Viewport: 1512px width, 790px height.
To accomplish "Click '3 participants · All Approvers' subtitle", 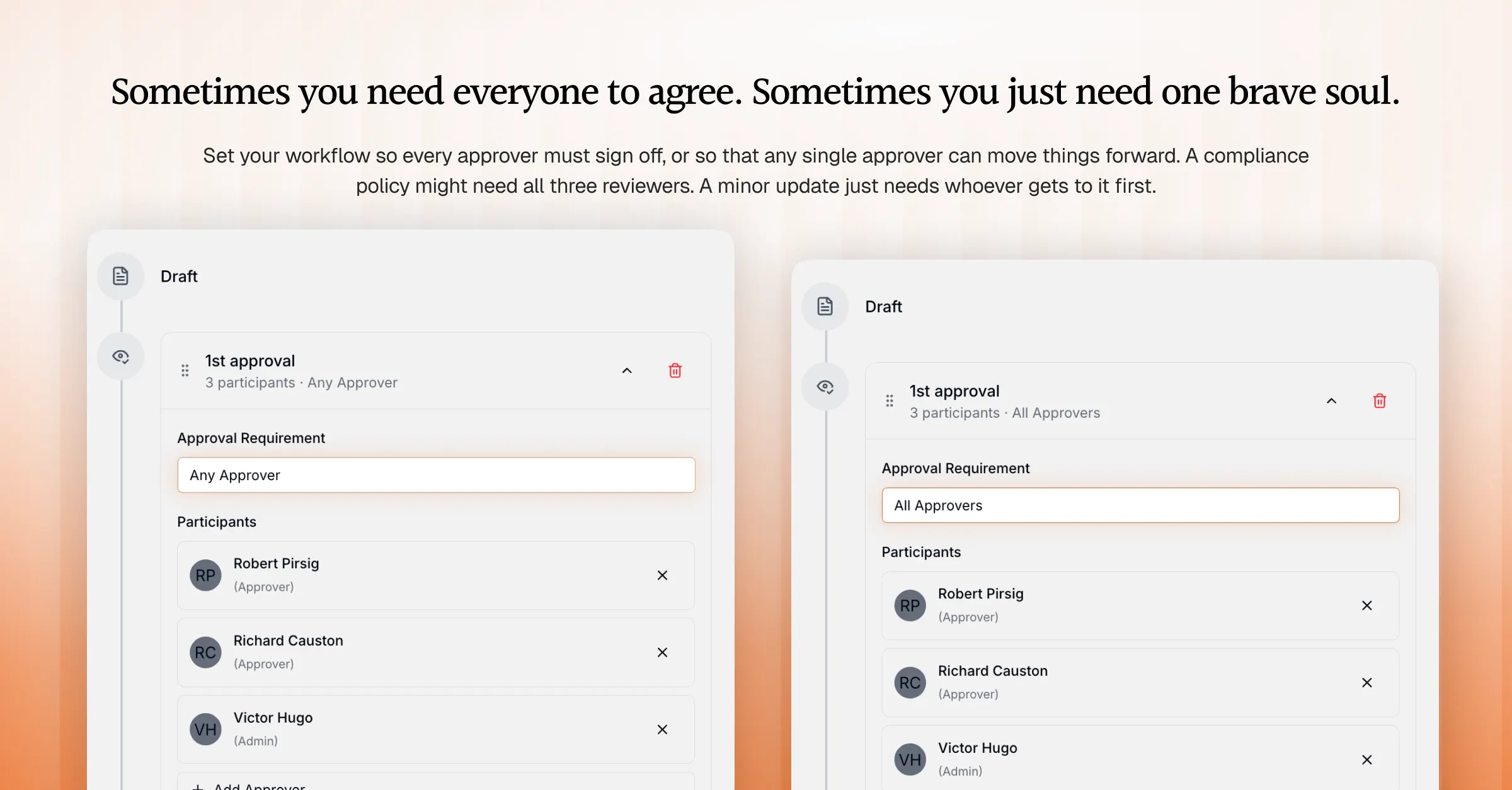I will (1005, 413).
